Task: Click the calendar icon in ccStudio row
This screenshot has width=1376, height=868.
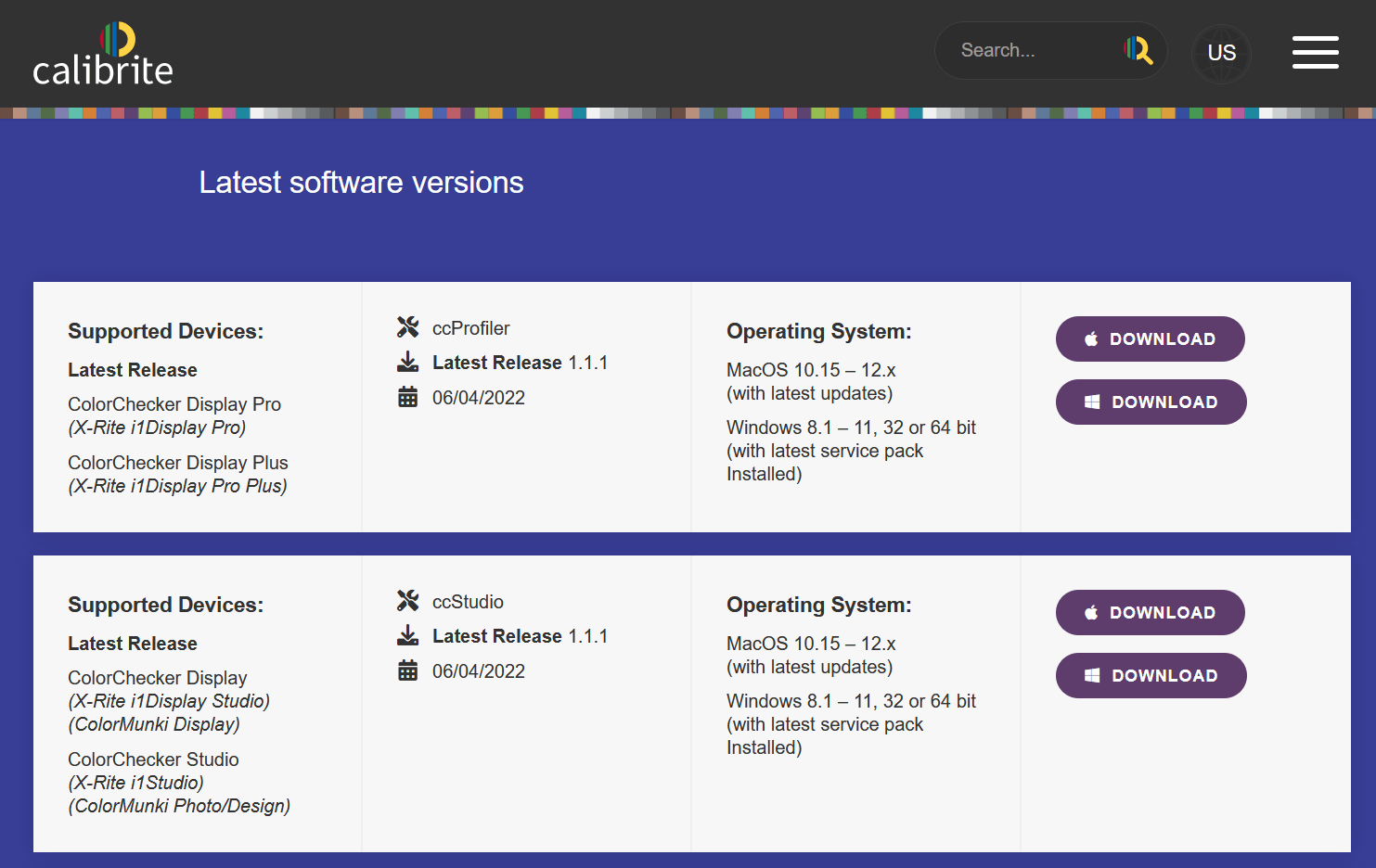Action: (407, 670)
